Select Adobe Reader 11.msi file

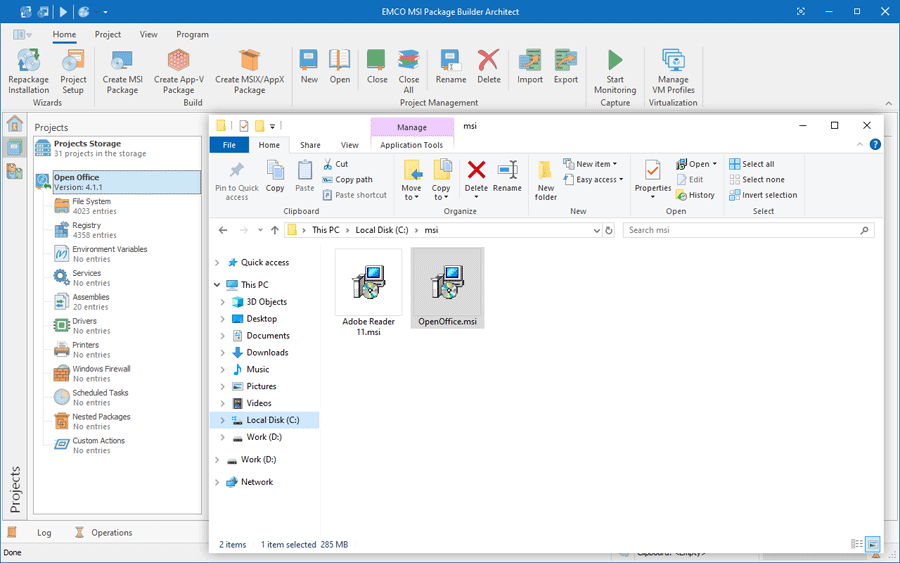[x=368, y=293]
